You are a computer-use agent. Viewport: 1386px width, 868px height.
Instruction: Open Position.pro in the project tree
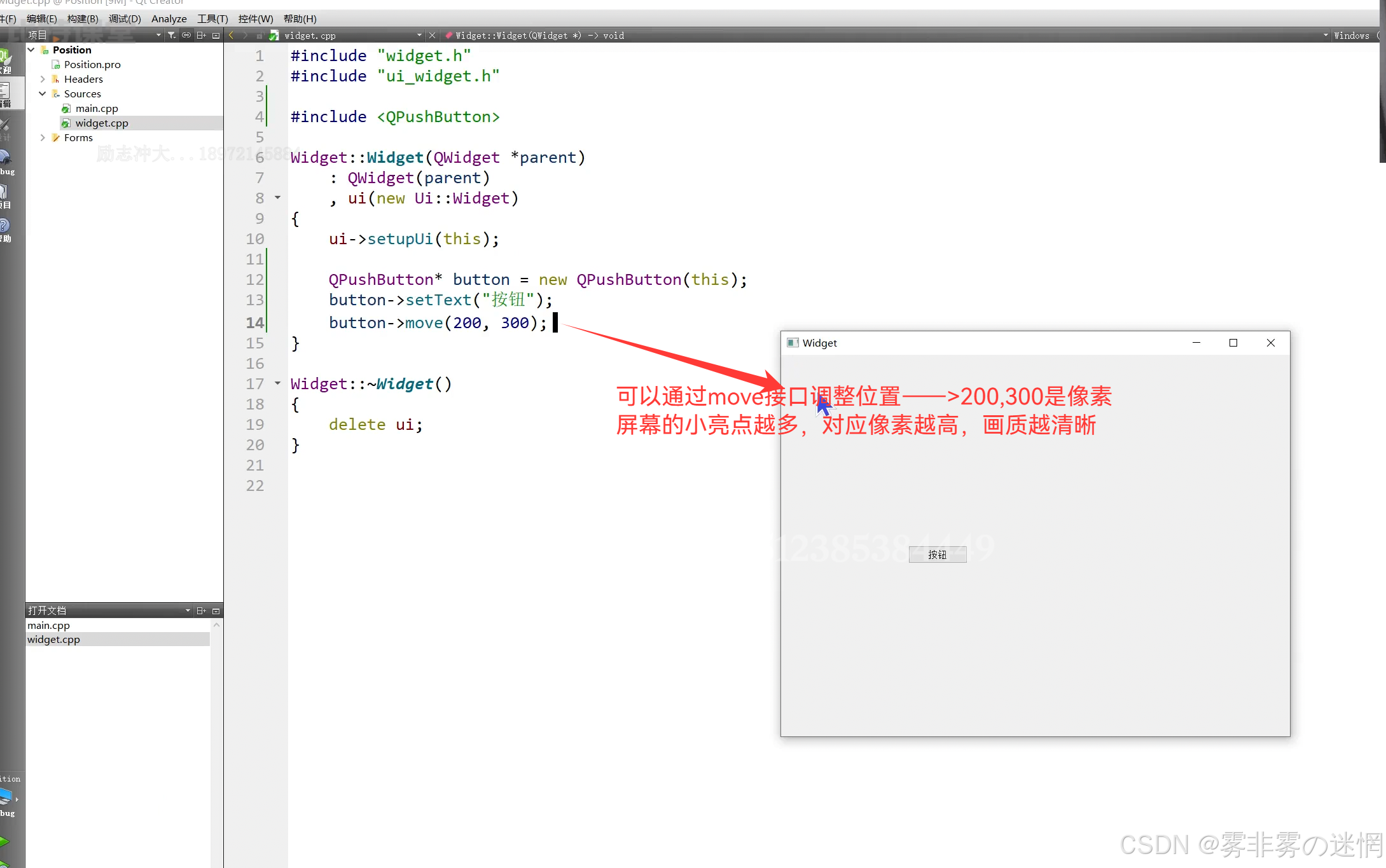(x=92, y=64)
